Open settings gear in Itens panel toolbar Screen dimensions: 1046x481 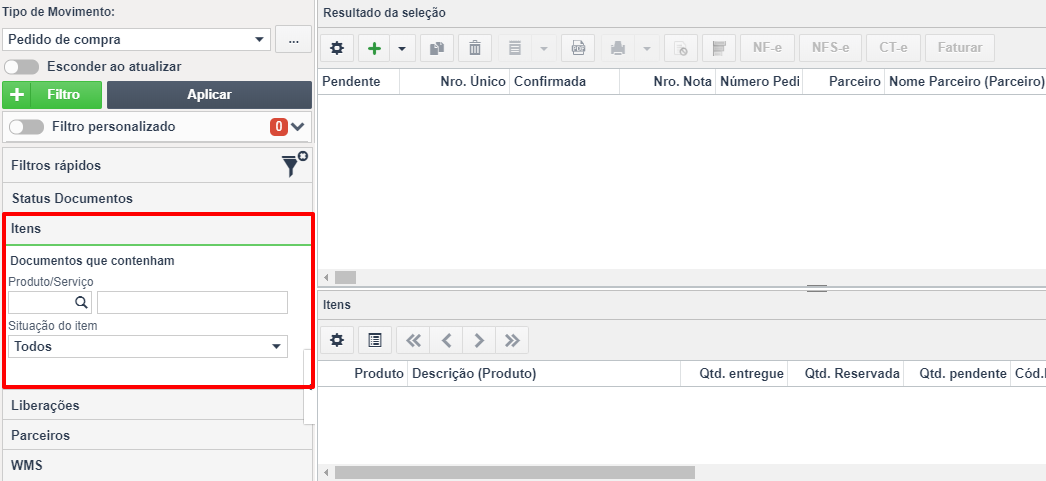pyautogui.click(x=337, y=340)
